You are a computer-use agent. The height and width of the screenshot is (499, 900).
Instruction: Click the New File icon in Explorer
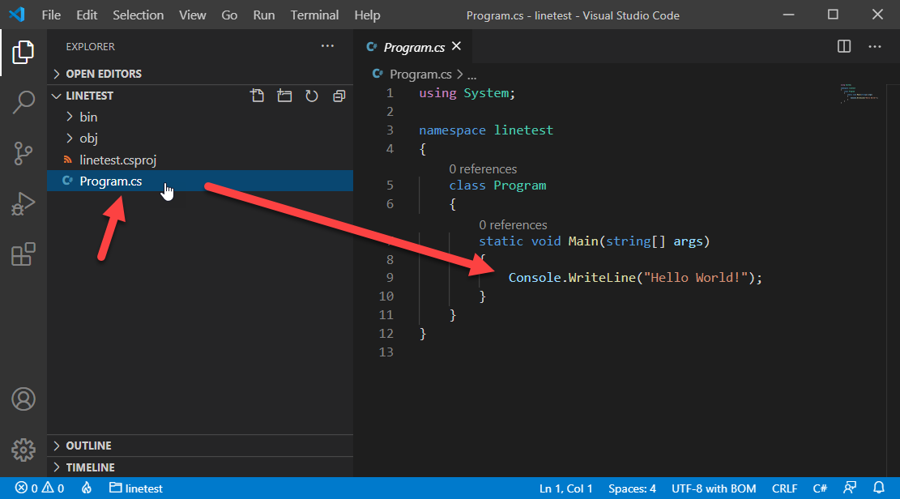[258, 96]
